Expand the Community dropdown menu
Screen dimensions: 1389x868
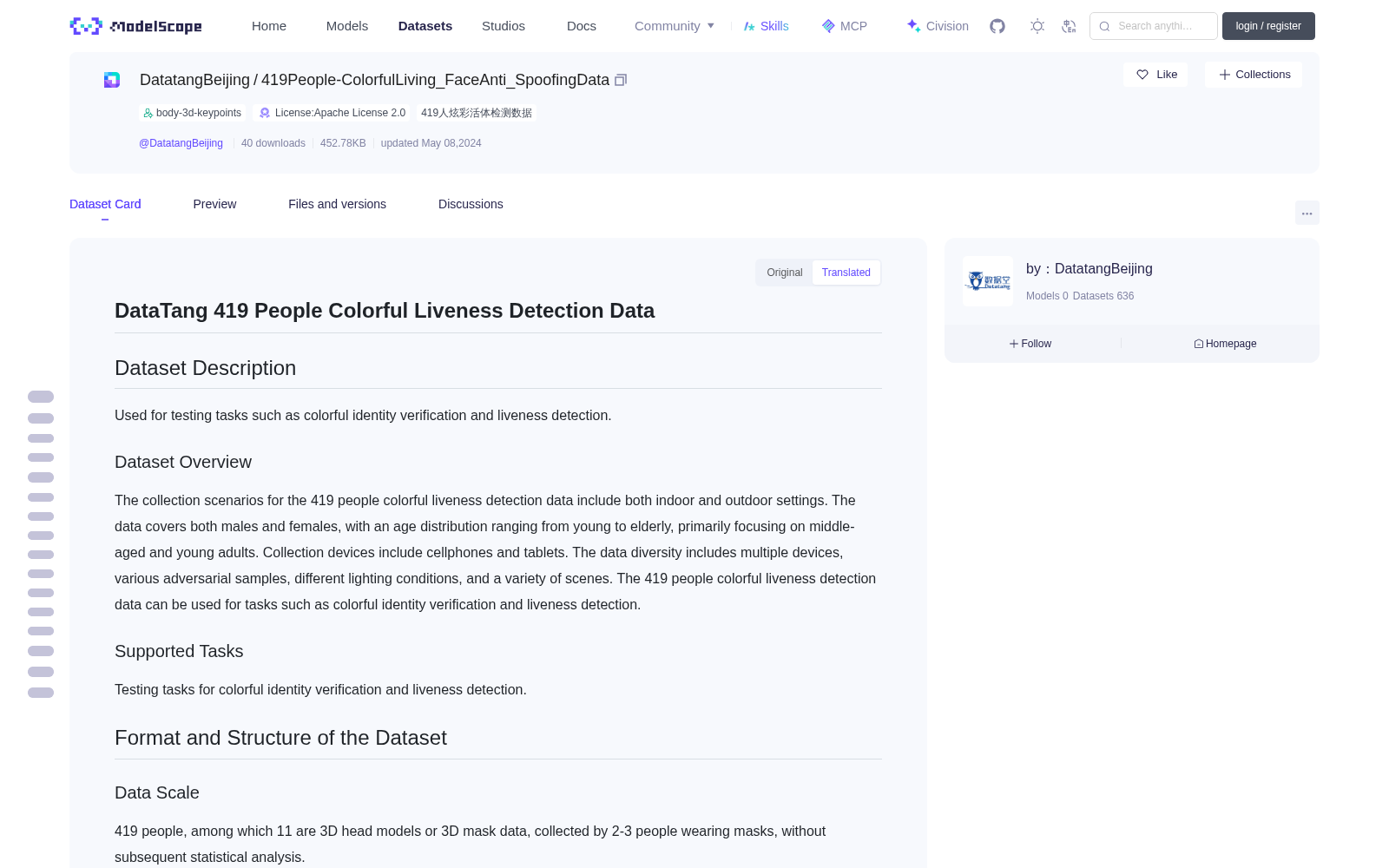[675, 26]
